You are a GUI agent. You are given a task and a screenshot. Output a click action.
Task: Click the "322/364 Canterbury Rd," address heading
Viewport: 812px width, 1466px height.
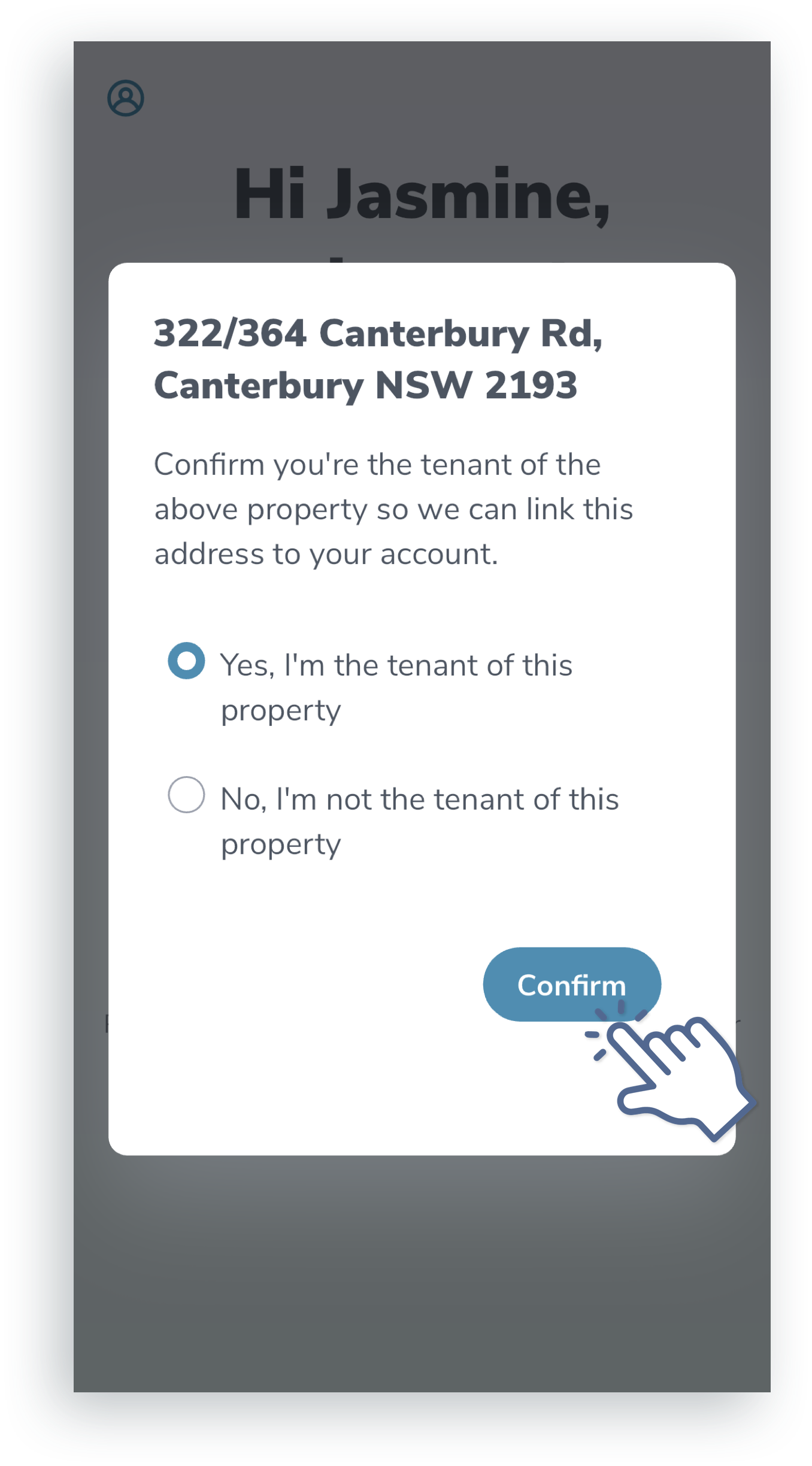378,333
